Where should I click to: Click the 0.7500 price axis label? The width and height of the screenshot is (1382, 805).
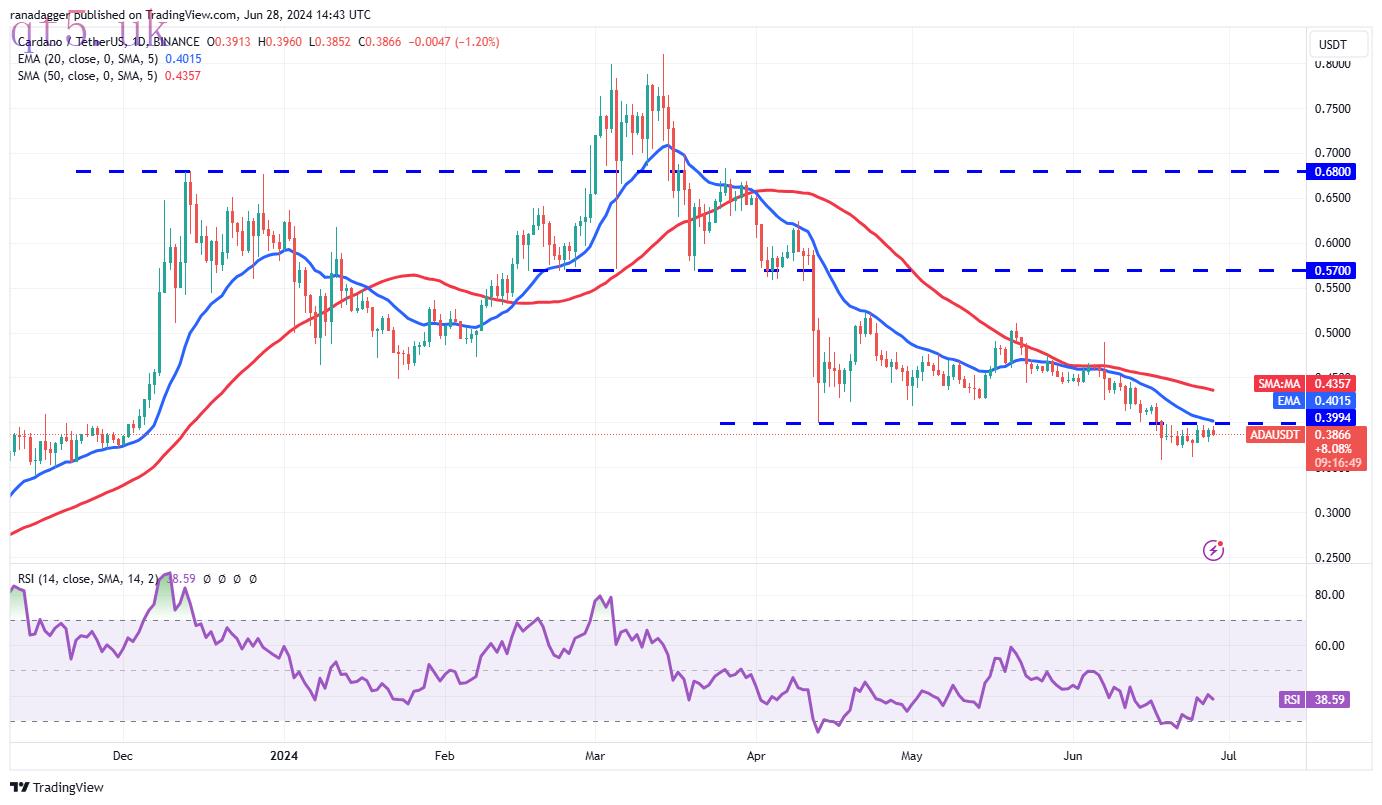click(x=1333, y=108)
